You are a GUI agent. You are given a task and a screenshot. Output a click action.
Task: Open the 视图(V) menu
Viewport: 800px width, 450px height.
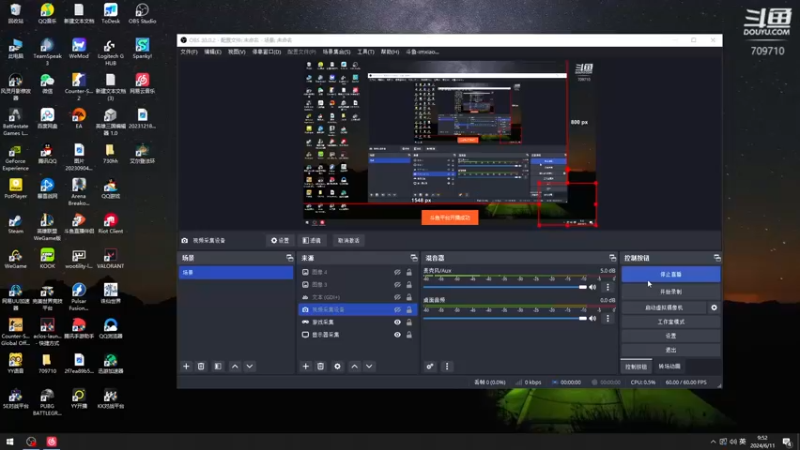pos(237,52)
